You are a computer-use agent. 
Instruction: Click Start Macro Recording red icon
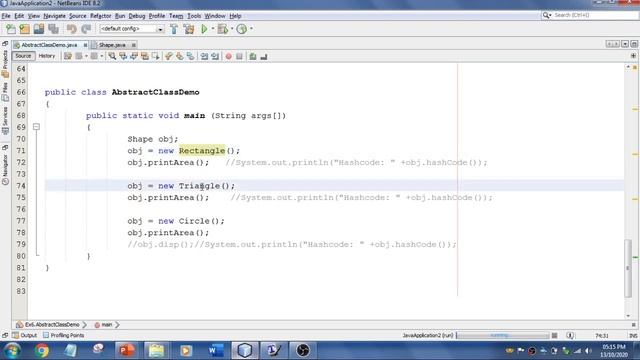point(229,56)
